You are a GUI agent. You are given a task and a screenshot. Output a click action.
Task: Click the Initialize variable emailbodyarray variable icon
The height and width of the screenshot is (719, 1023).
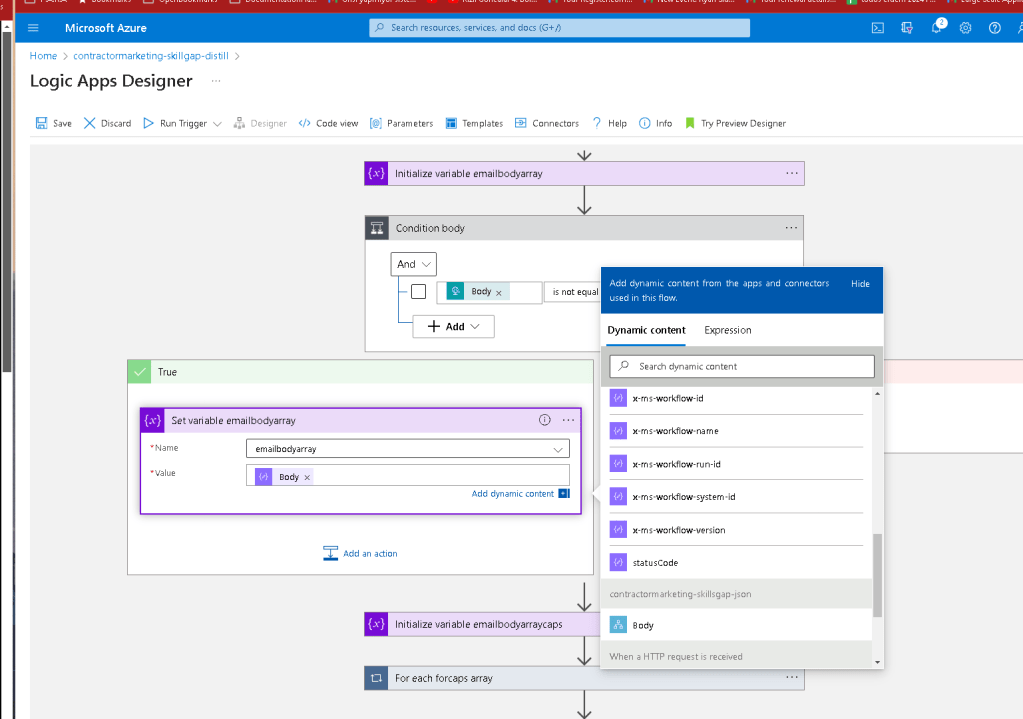pyautogui.click(x=376, y=174)
